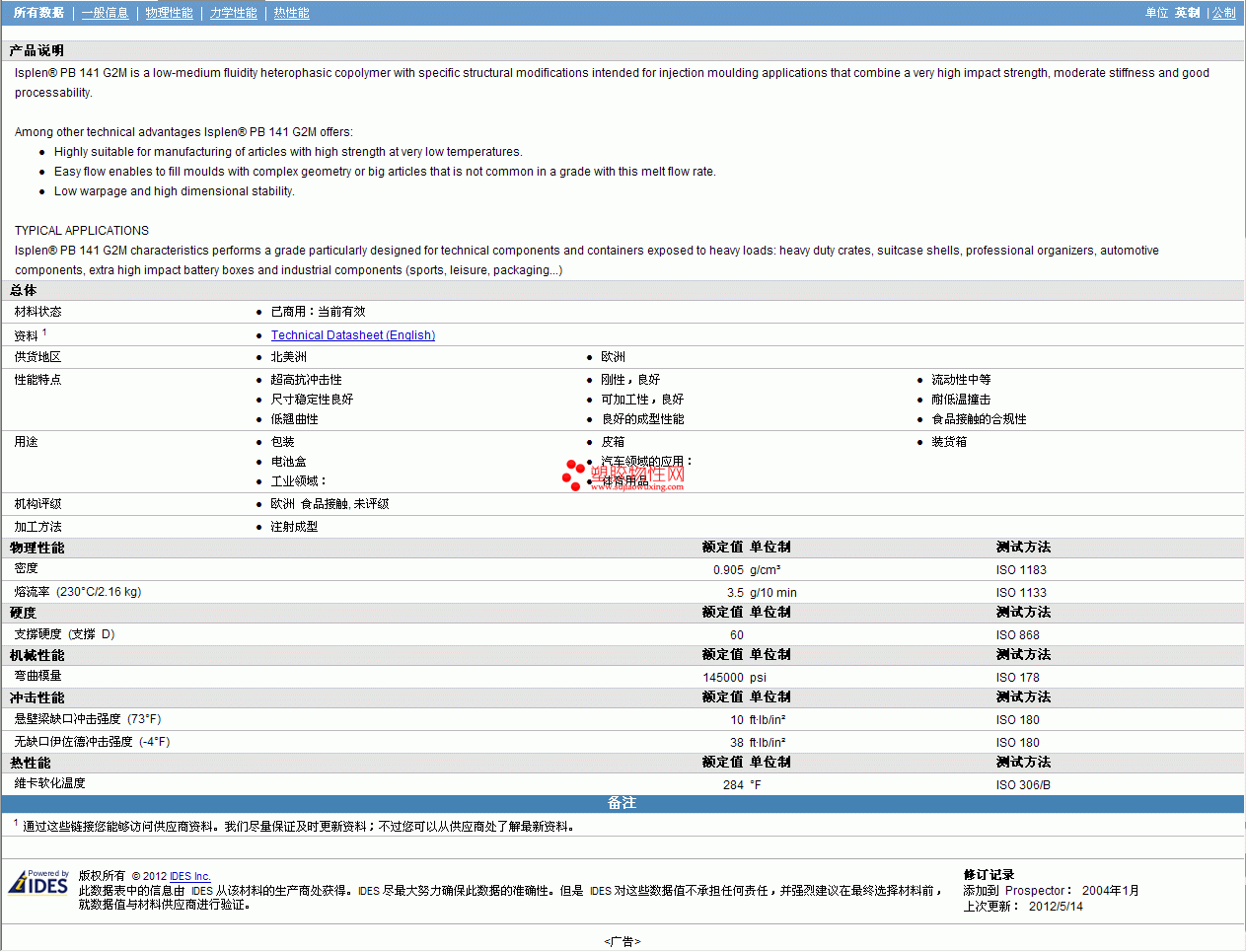Click the 欧洲 supply region
Viewport: 1246px width, 952px height.
tap(613, 357)
